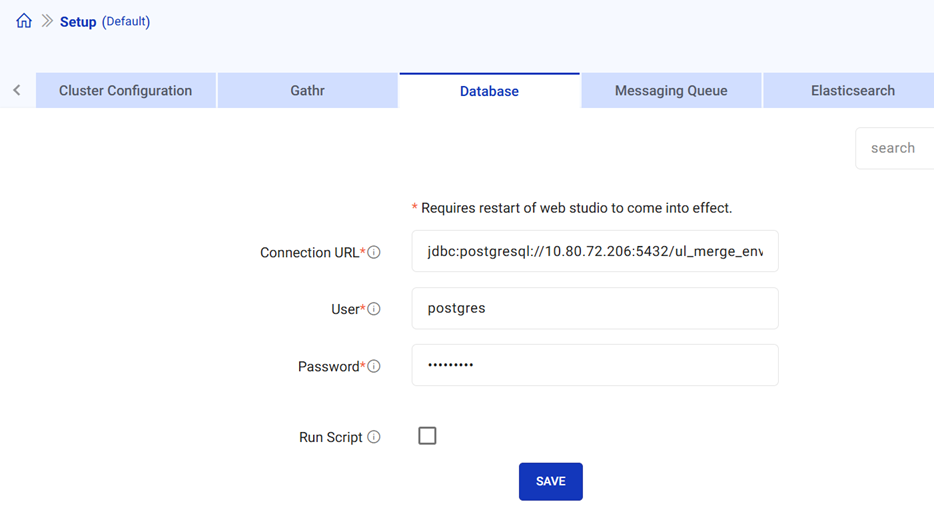Click the Run Script label text
Screen dimensions: 934x512
pyautogui.click(x=331, y=437)
